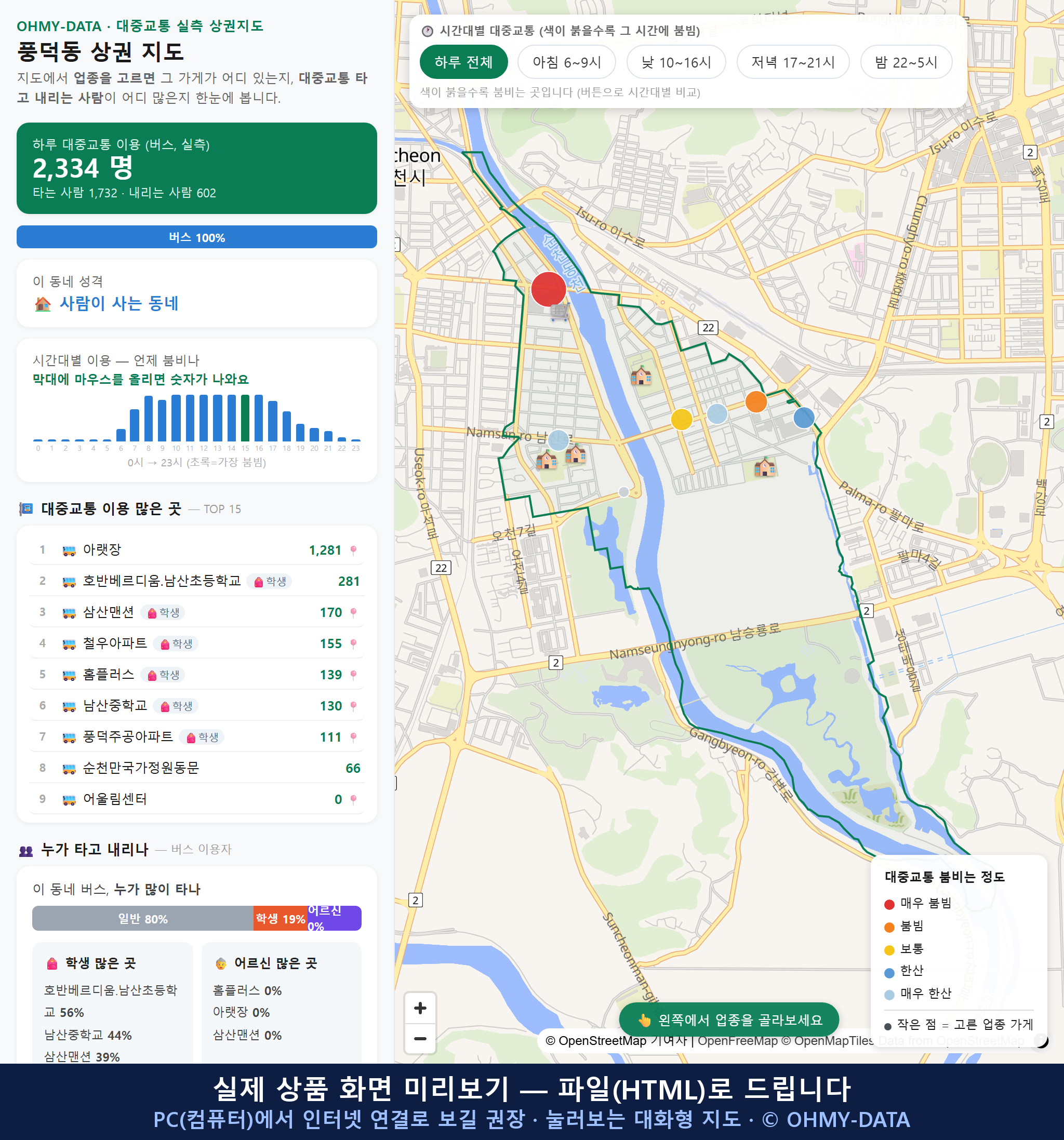Screen dimensions: 1064x1140
Task: Open the 철우아파트 stop row
Action: tap(197, 643)
